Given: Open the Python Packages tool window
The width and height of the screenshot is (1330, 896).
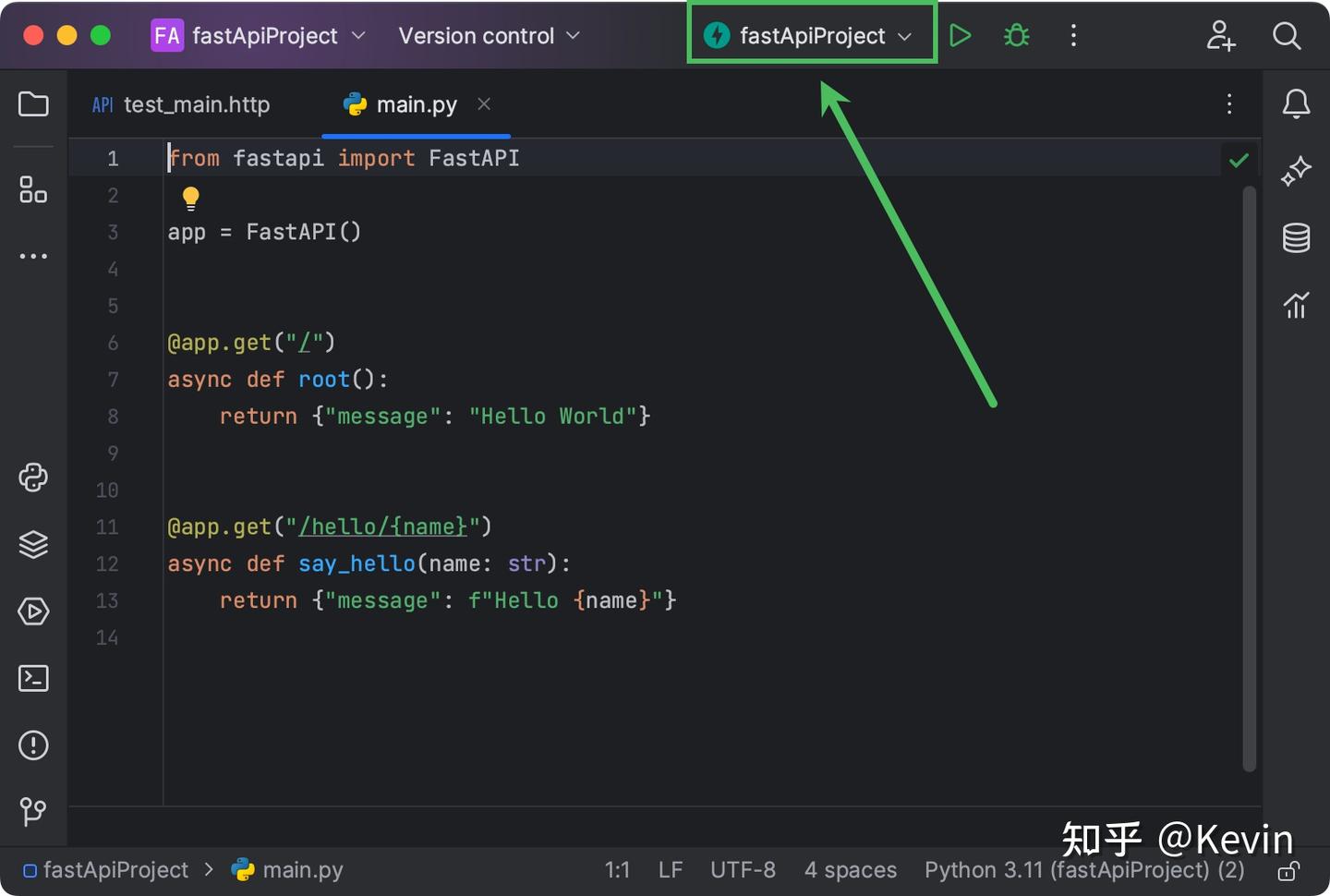Looking at the screenshot, I should (33, 478).
